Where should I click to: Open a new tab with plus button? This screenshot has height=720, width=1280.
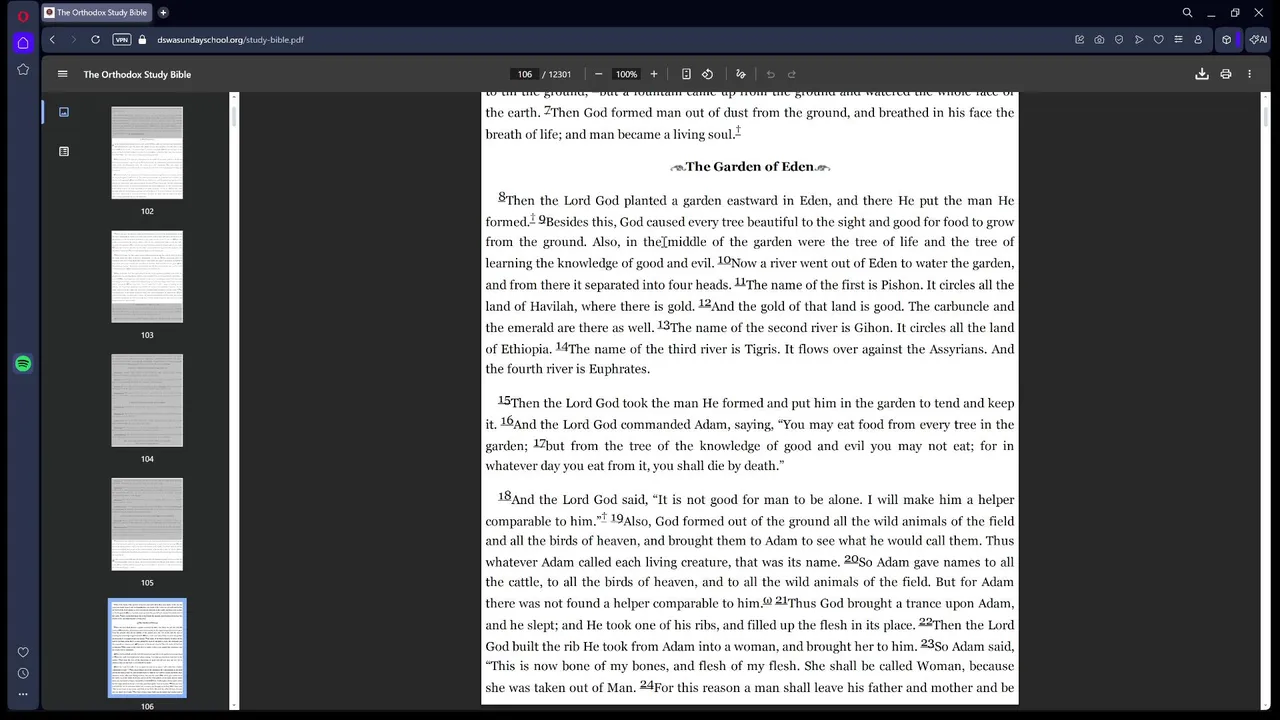point(163,13)
